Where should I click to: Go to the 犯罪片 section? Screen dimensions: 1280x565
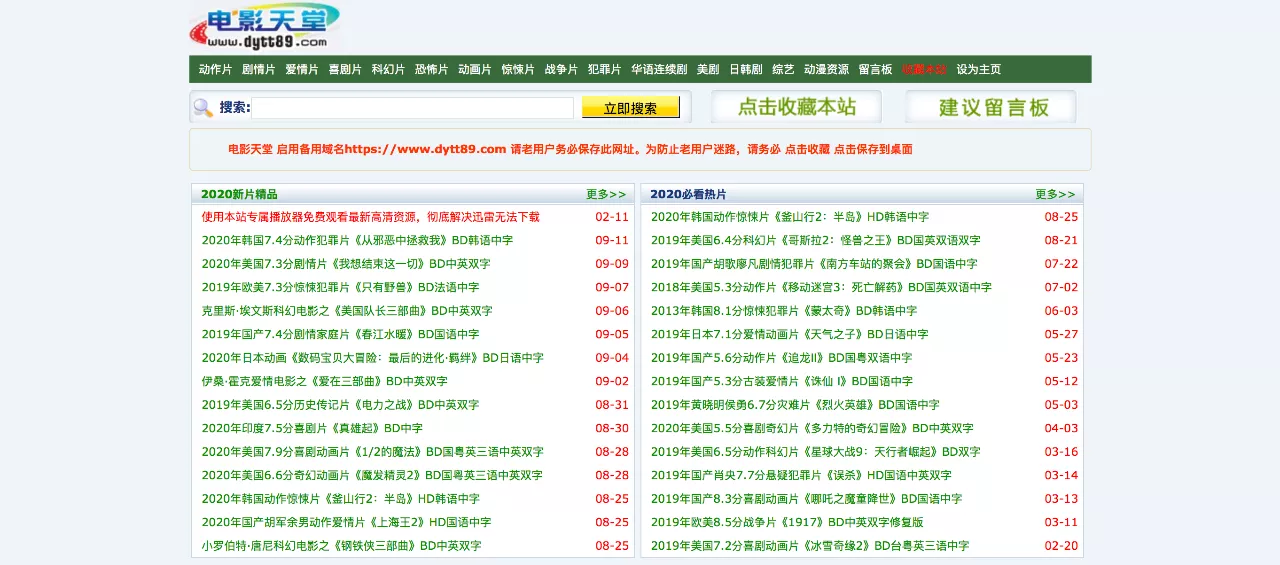(x=604, y=69)
